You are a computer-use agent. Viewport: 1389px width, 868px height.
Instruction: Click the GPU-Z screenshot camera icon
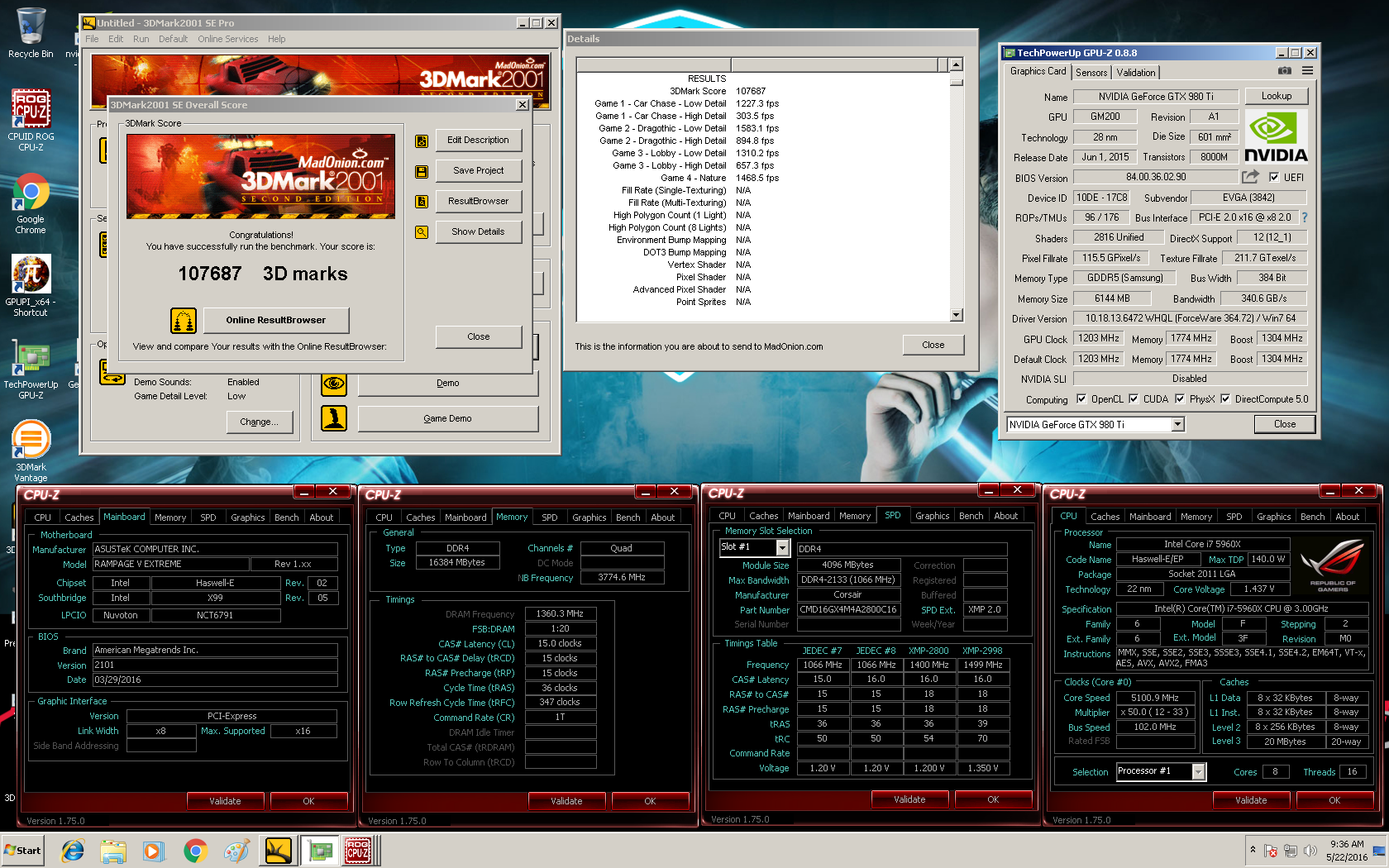click(x=1284, y=72)
